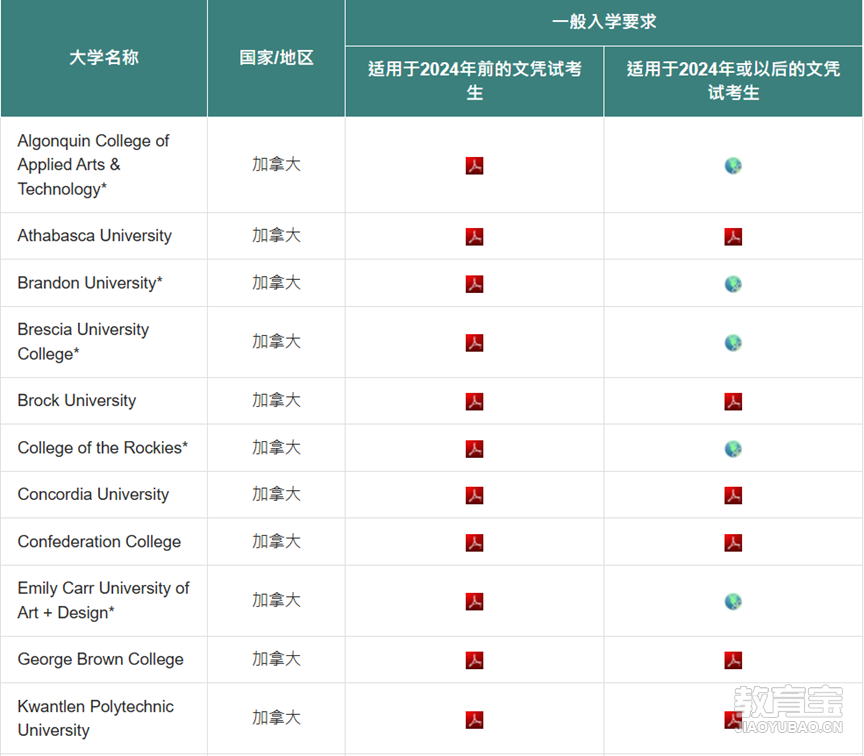The width and height of the screenshot is (864, 756).
Task: Select the Kwantlen Polytechnic University name
Action: [x=95, y=718]
